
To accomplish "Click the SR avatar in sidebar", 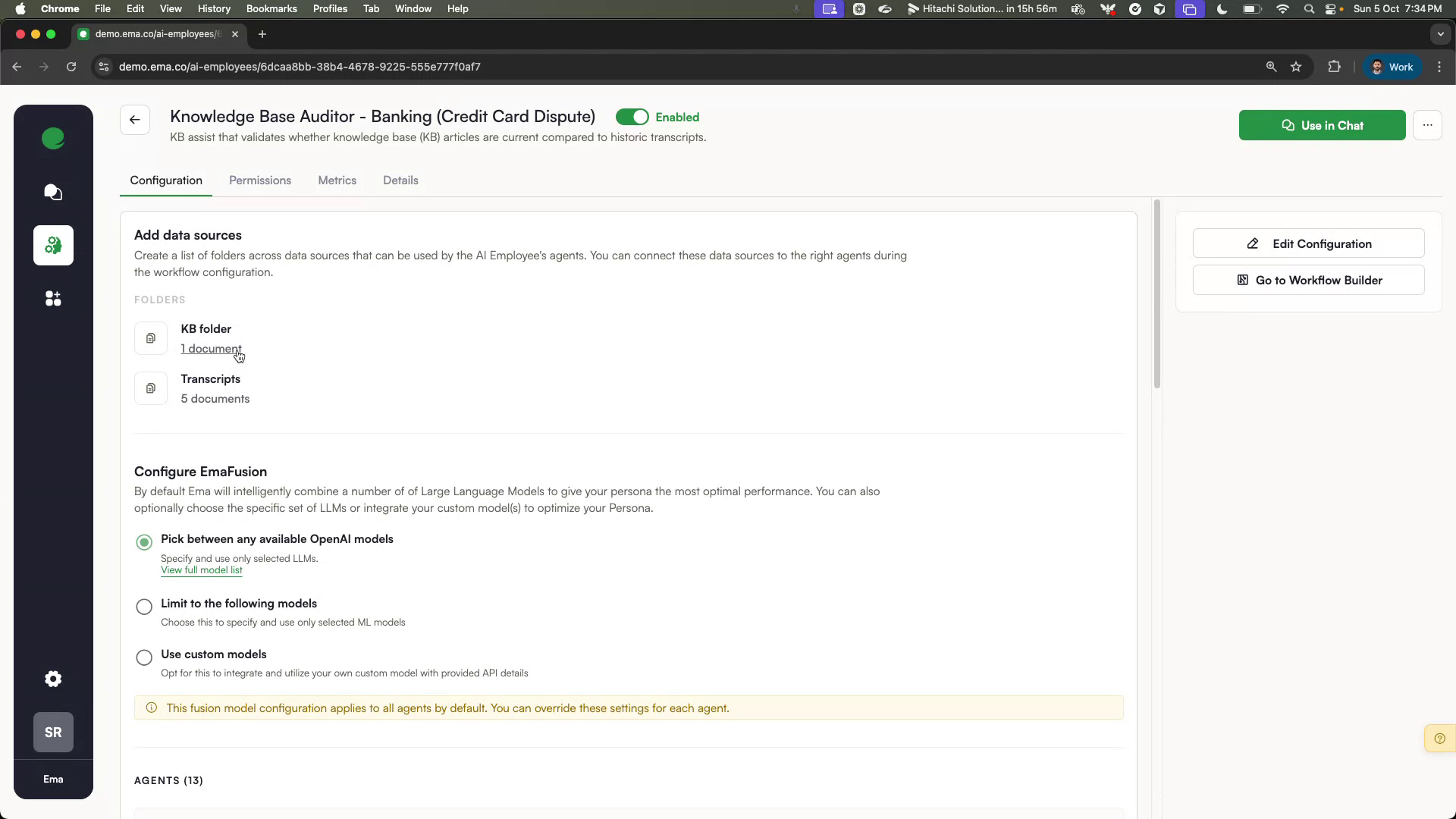I will pyautogui.click(x=53, y=732).
